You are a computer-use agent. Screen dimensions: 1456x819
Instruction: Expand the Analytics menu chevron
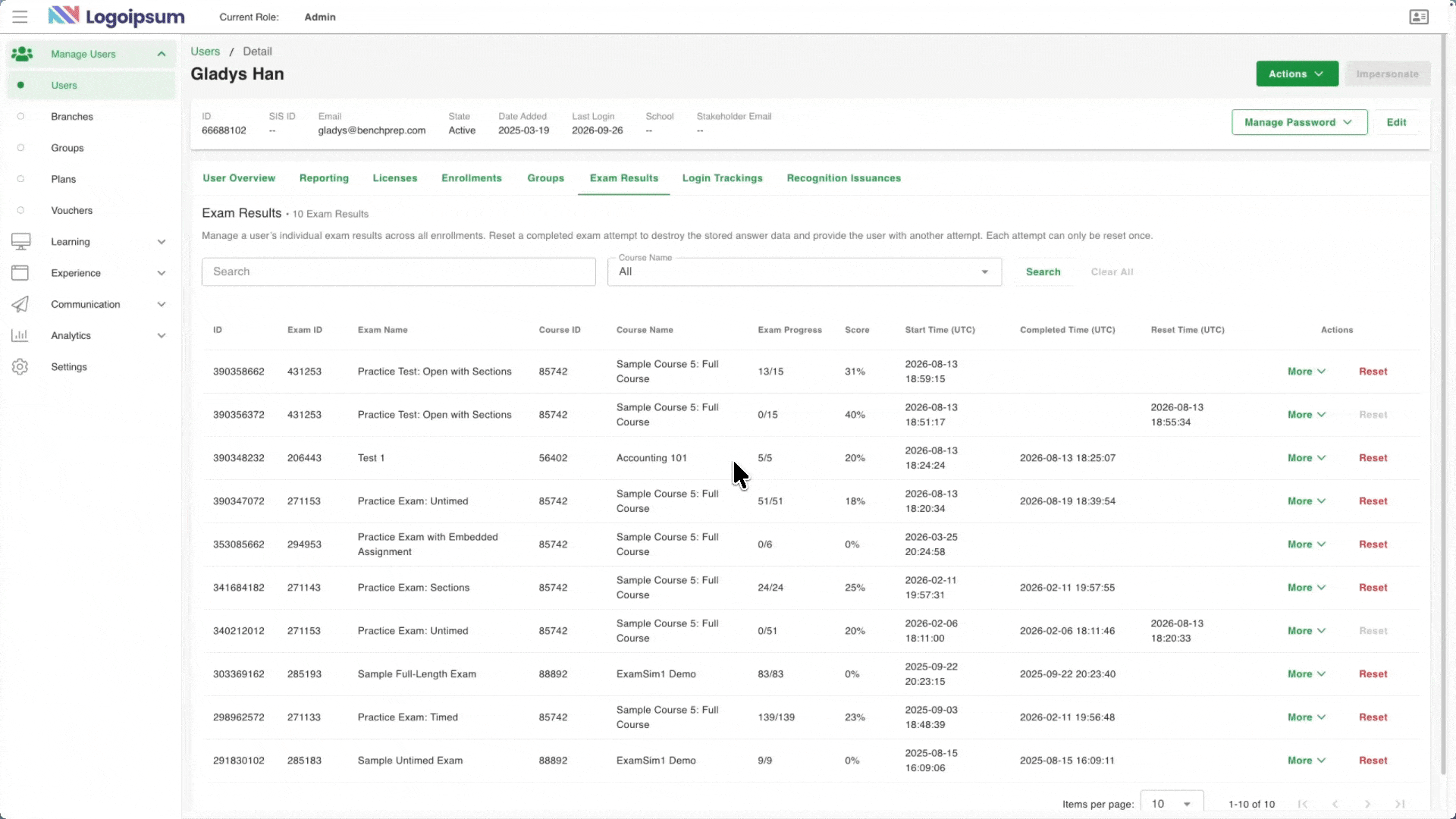click(162, 335)
